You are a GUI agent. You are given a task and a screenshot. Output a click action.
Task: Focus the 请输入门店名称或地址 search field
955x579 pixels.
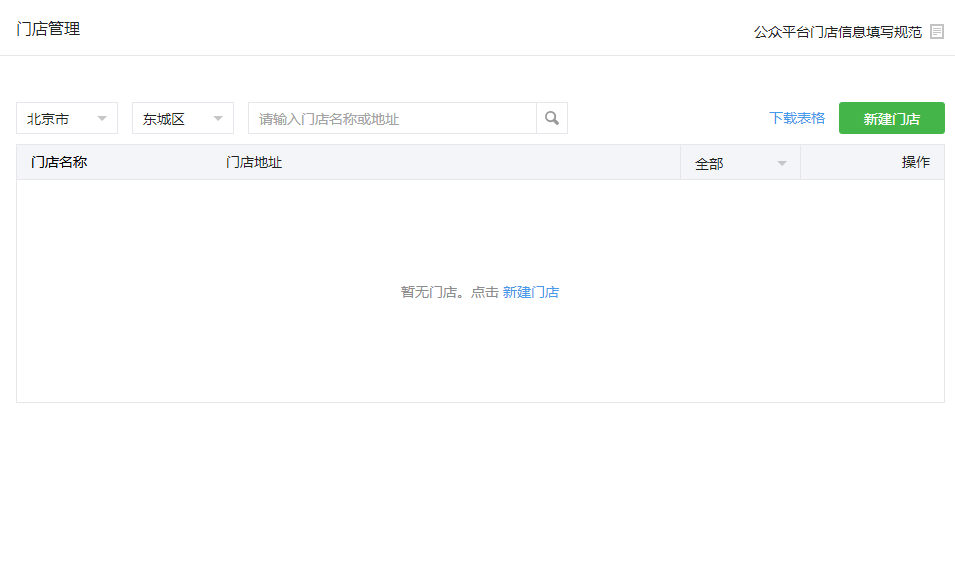[392, 118]
